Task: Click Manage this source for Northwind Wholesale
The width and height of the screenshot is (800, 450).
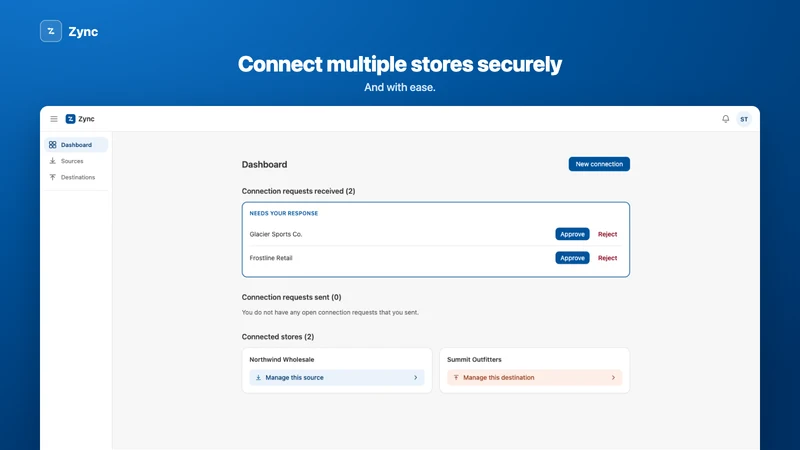Action: (337, 378)
